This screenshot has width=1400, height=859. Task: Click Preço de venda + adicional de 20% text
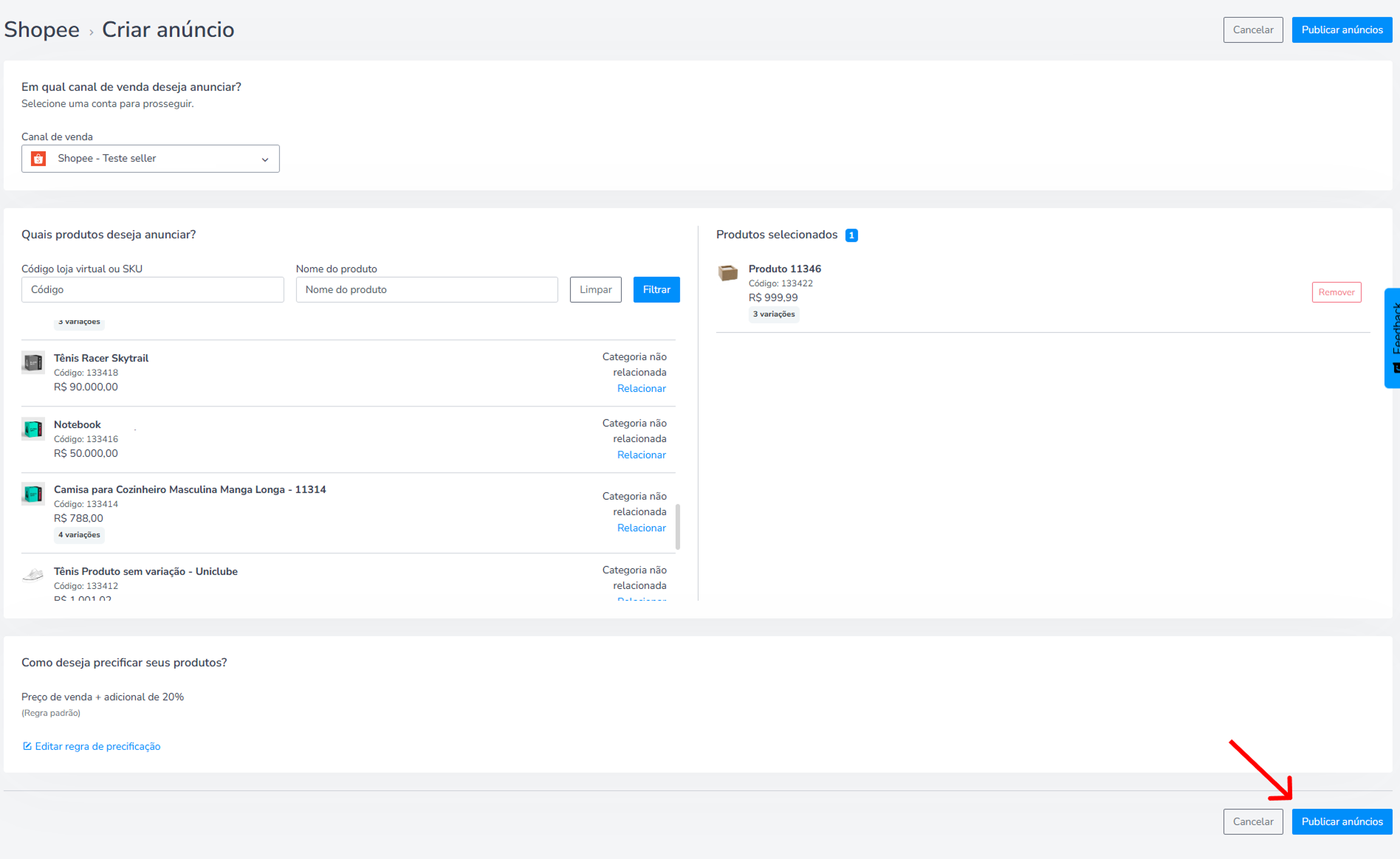103,697
